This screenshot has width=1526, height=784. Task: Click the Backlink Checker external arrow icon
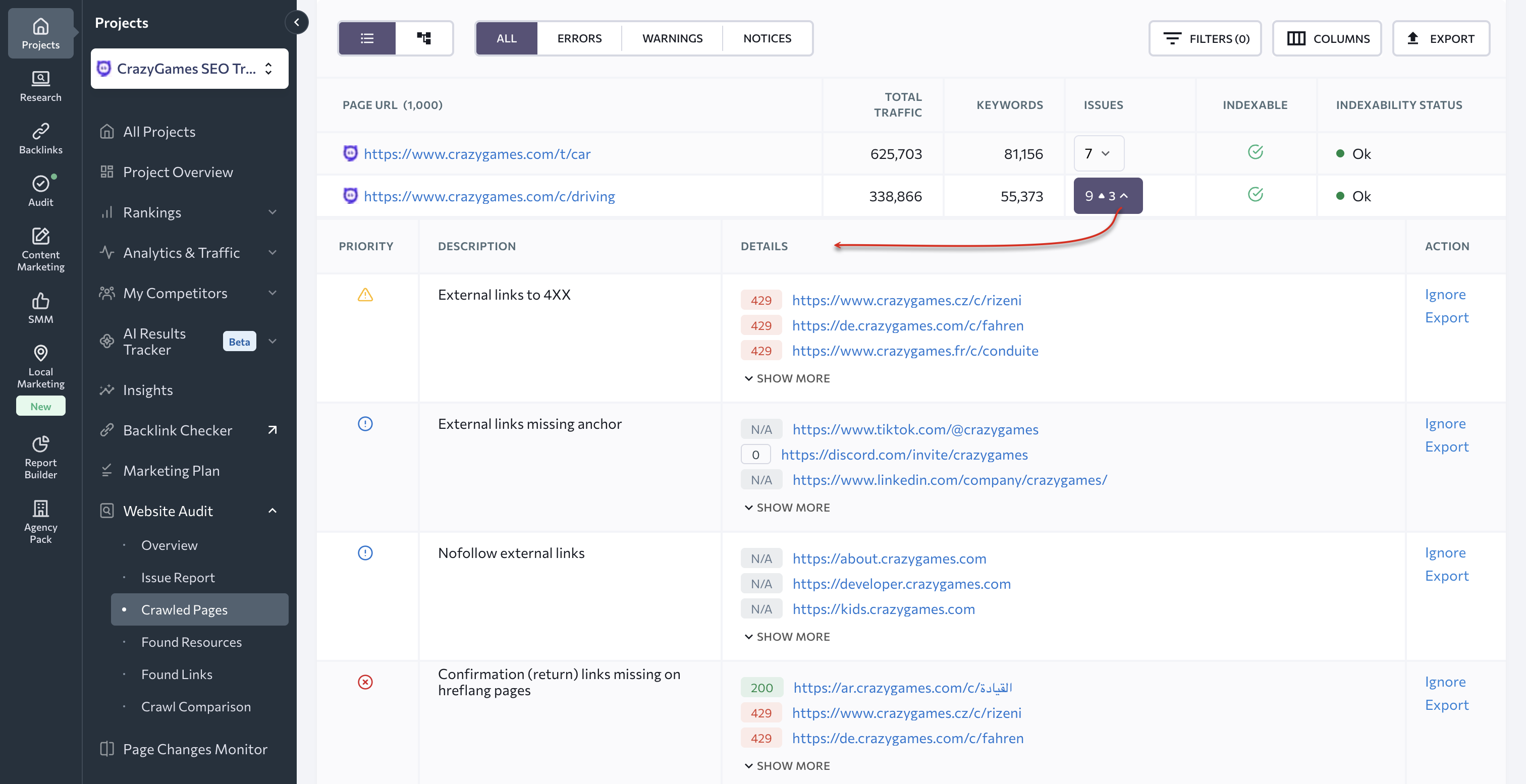pyautogui.click(x=272, y=430)
